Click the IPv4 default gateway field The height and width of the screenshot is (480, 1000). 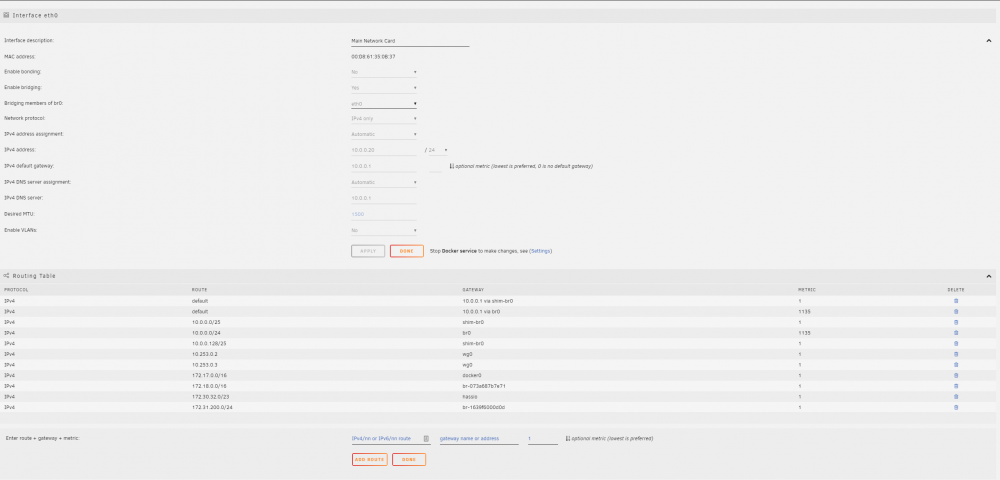[384, 166]
